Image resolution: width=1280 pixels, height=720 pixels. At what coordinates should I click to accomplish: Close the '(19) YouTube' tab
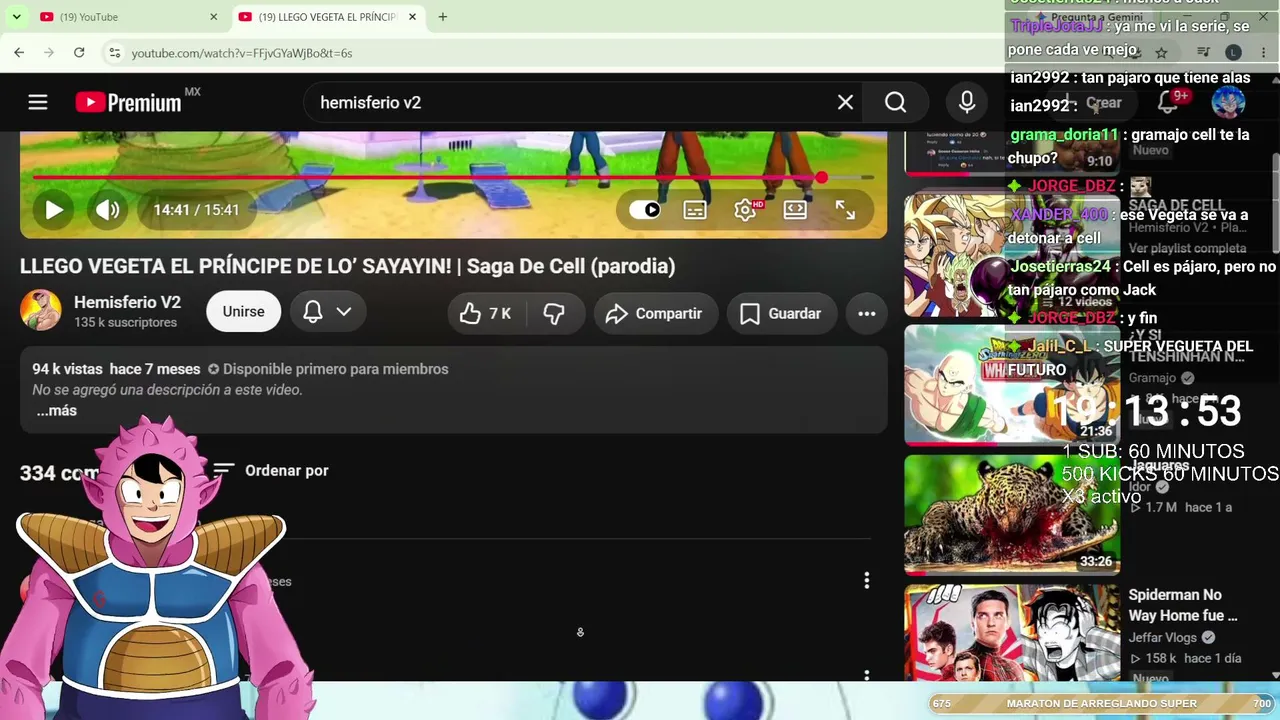tap(213, 17)
